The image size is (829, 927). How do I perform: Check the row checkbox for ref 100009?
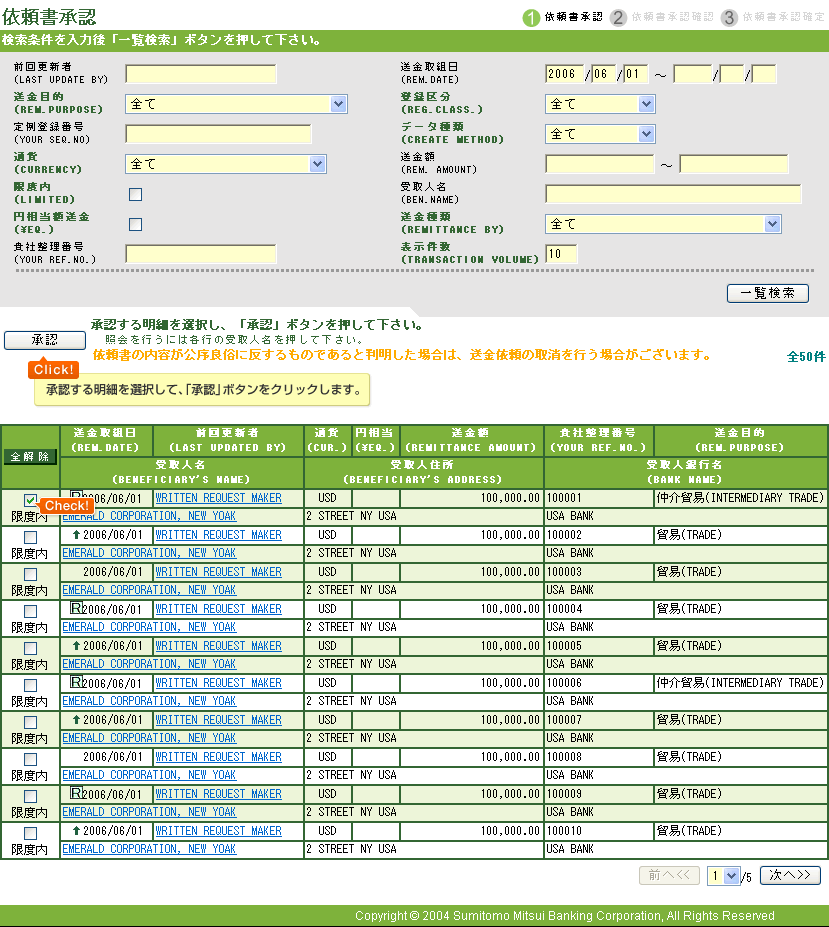click(30, 796)
